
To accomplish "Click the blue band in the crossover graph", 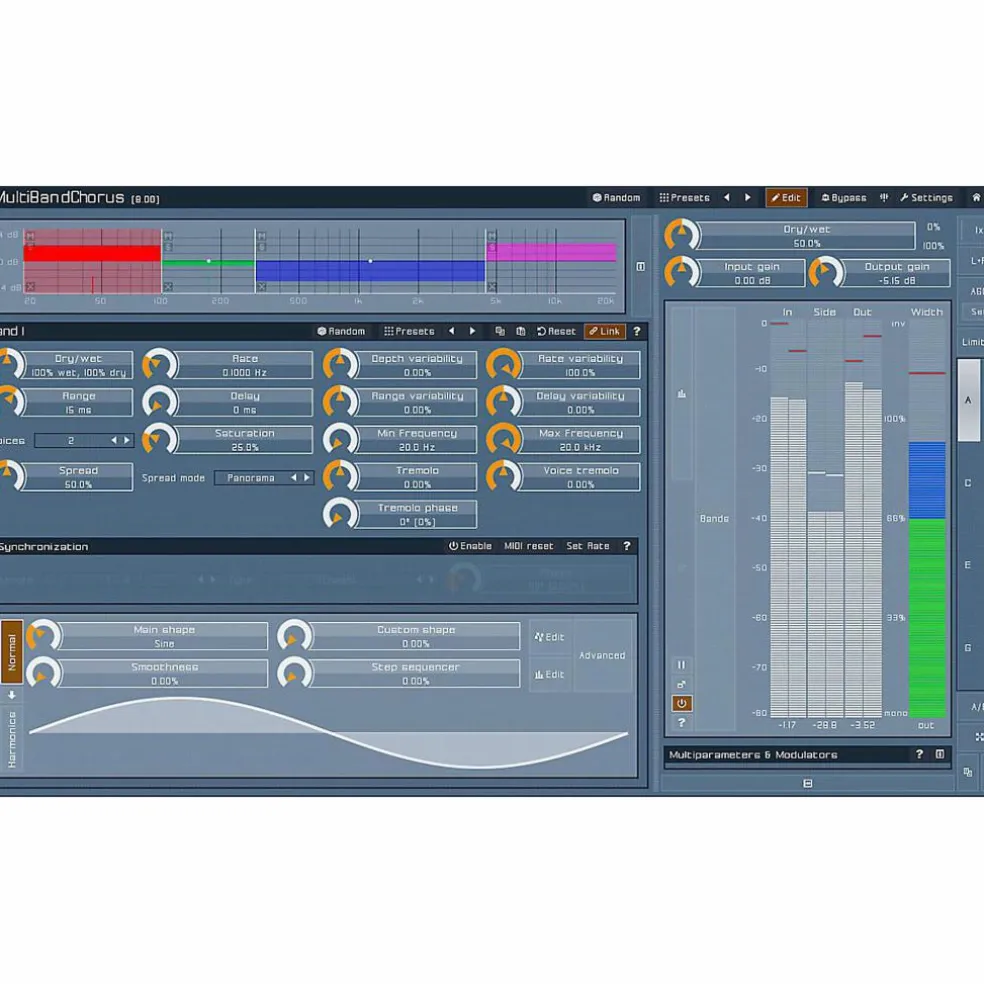I will click(x=370, y=271).
